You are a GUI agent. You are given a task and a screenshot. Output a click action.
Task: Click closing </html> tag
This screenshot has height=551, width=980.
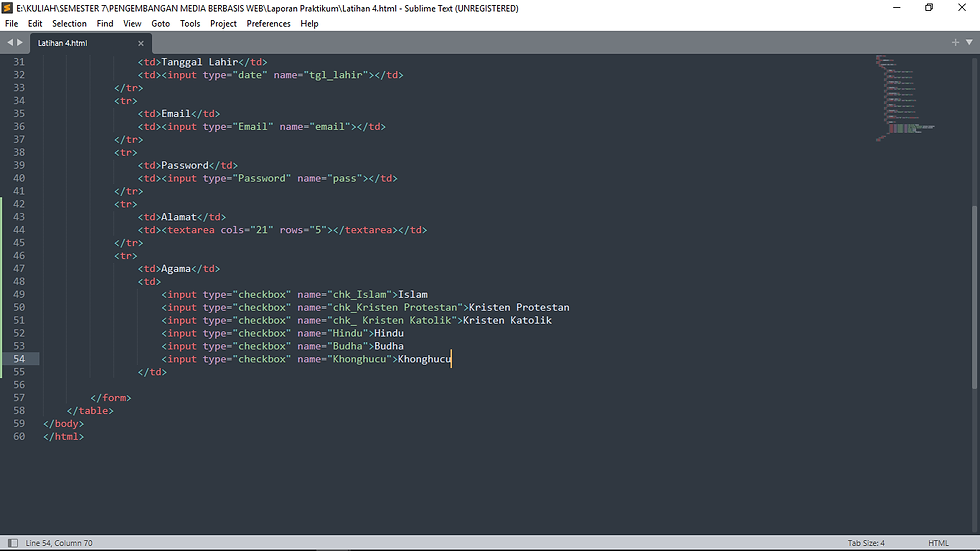(x=63, y=437)
